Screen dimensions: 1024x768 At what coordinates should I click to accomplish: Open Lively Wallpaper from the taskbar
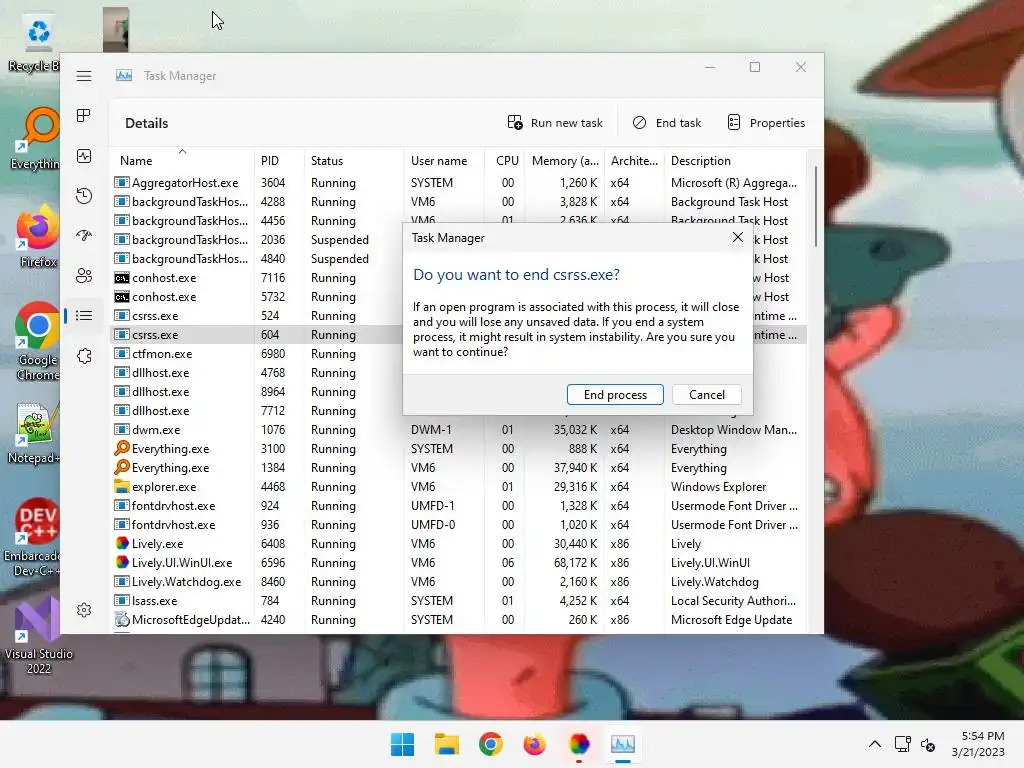(579, 744)
